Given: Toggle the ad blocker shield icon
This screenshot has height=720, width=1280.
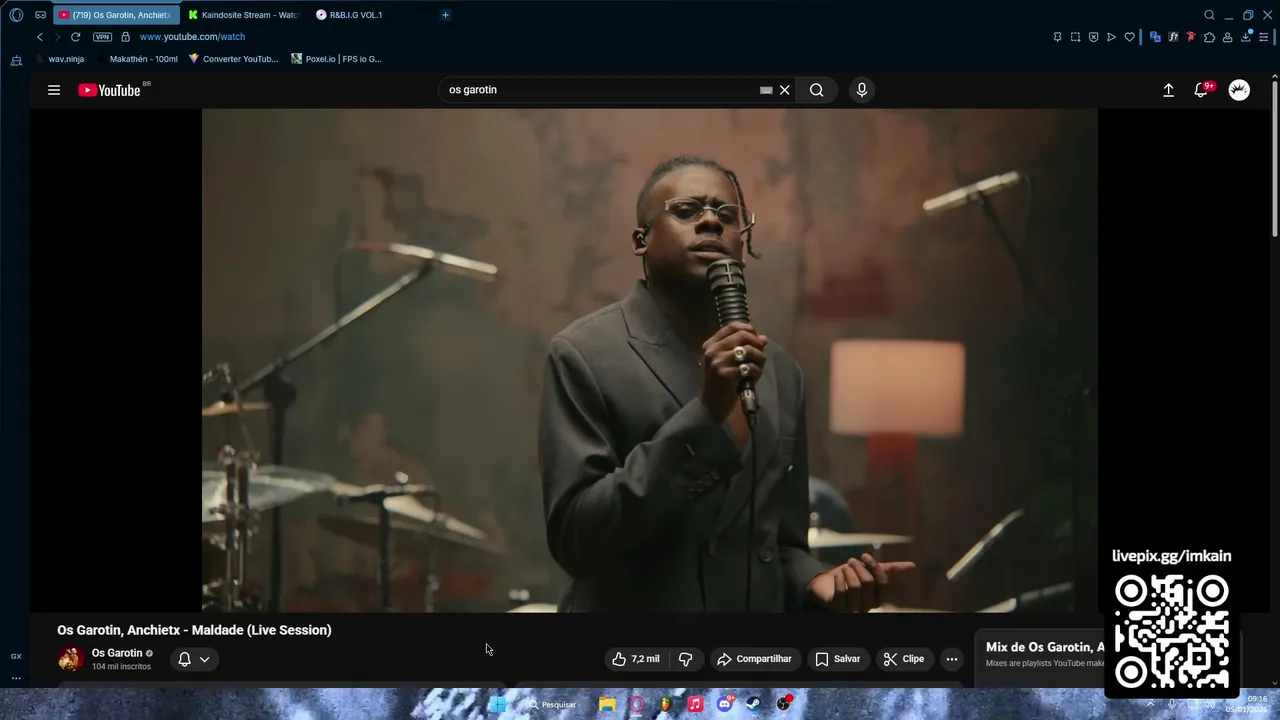Looking at the screenshot, I should point(1093,37).
